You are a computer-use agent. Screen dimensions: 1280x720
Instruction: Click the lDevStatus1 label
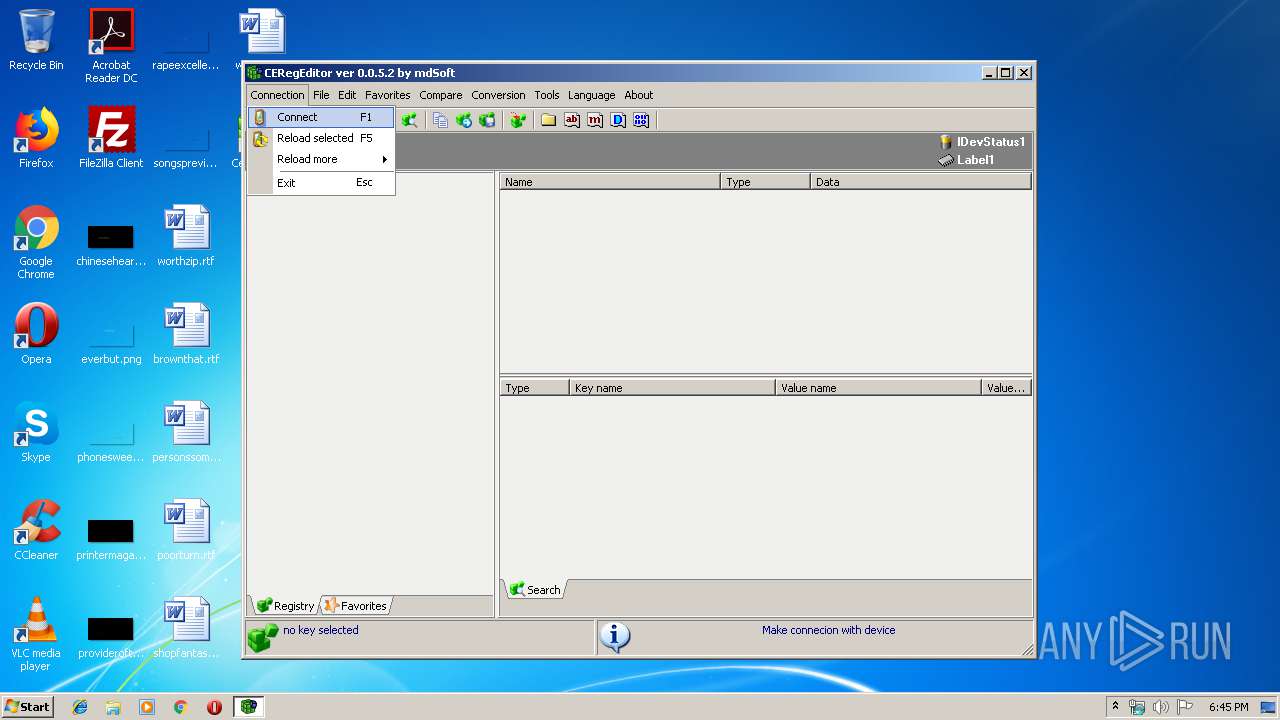click(x=991, y=142)
